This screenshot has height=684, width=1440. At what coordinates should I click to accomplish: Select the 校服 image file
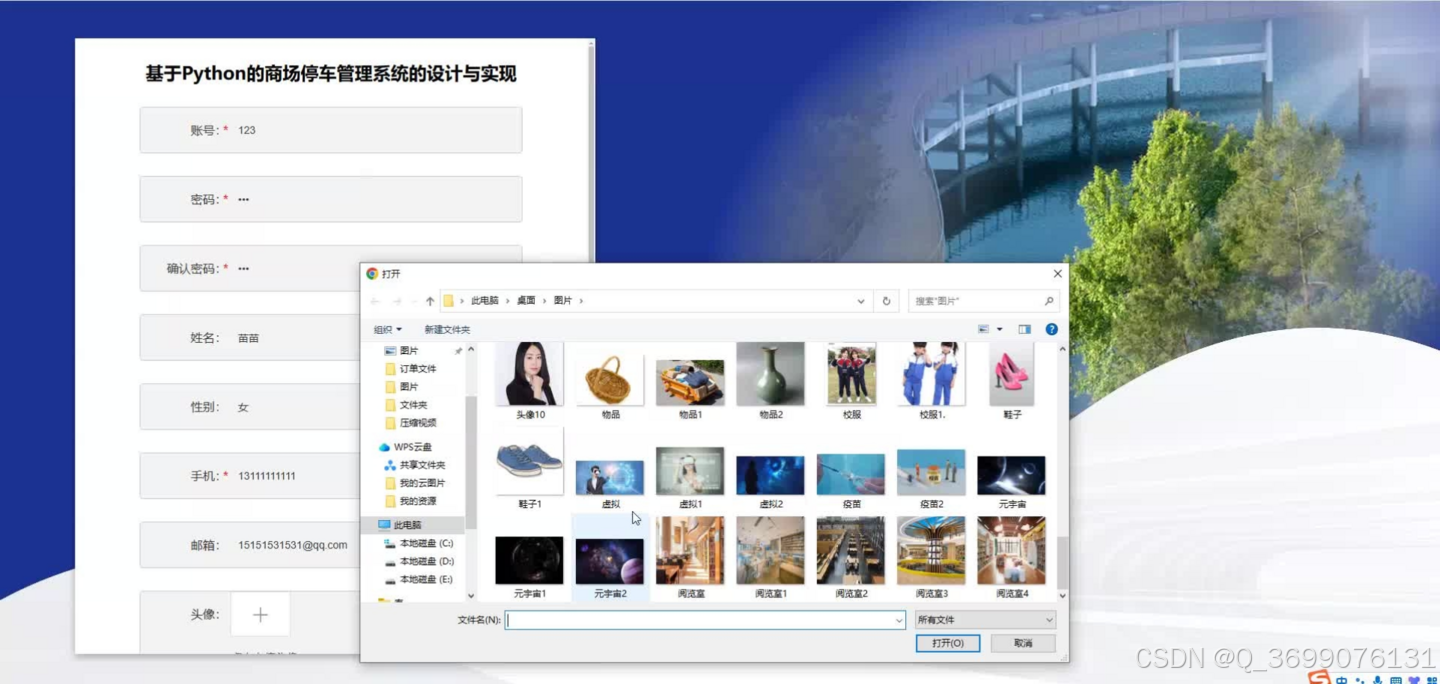point(851,380)
